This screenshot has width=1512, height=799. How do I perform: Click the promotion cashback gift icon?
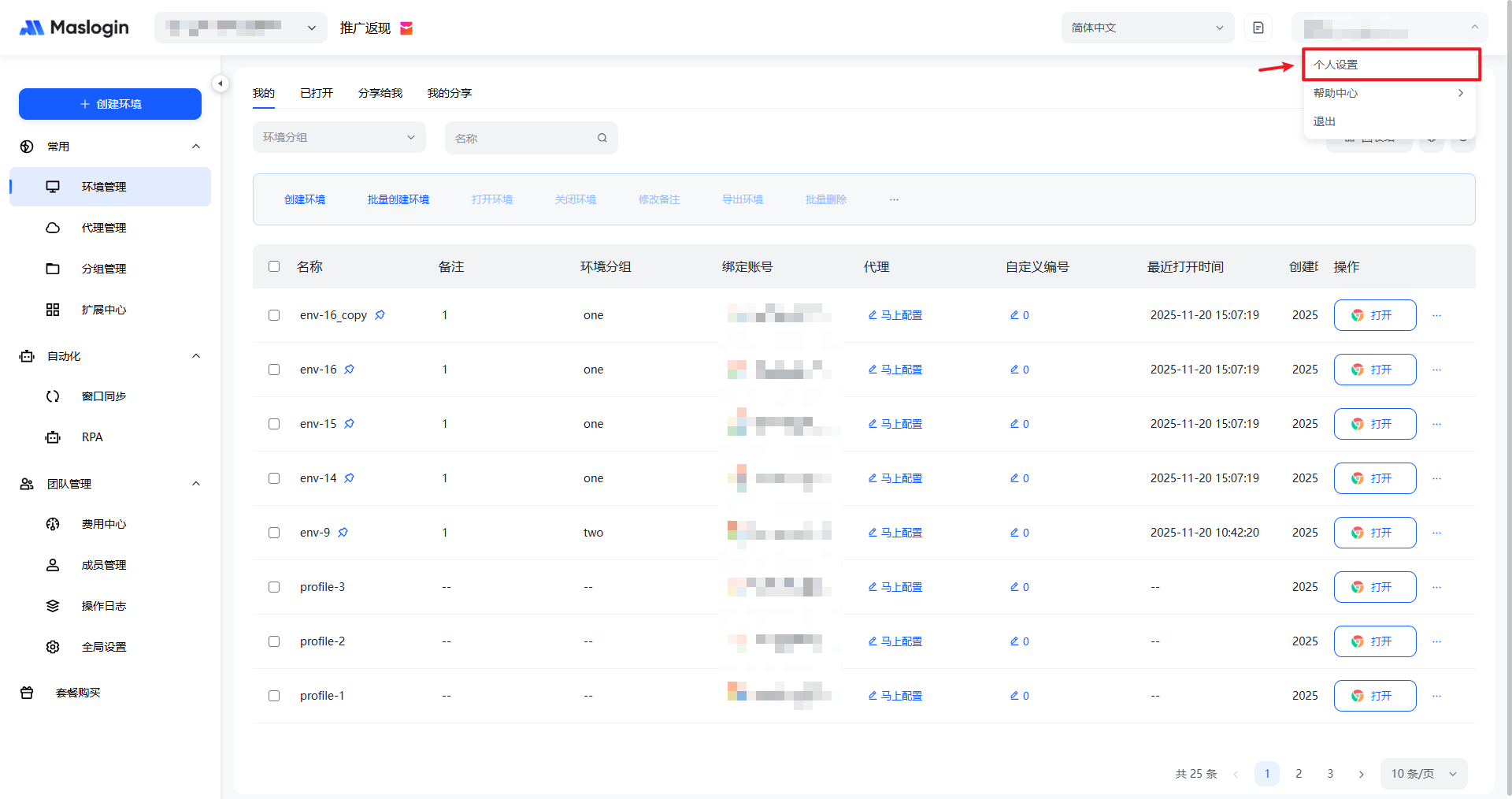click(x=406, y=28)
